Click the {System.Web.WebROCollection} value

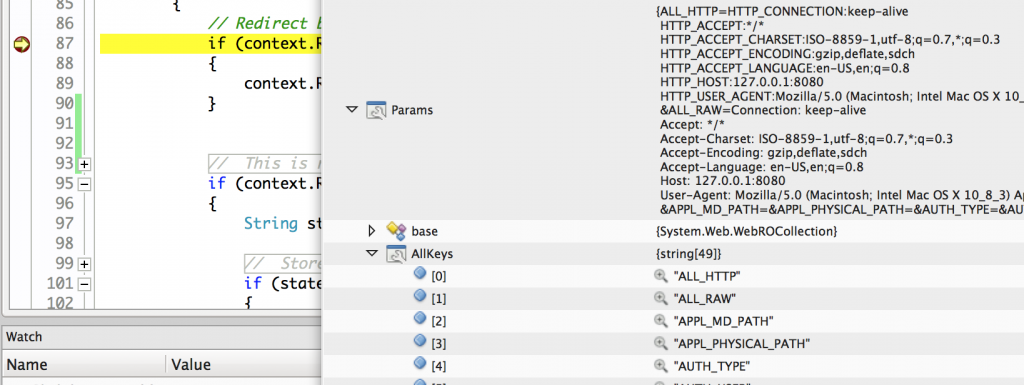click(x=745, y=231)
